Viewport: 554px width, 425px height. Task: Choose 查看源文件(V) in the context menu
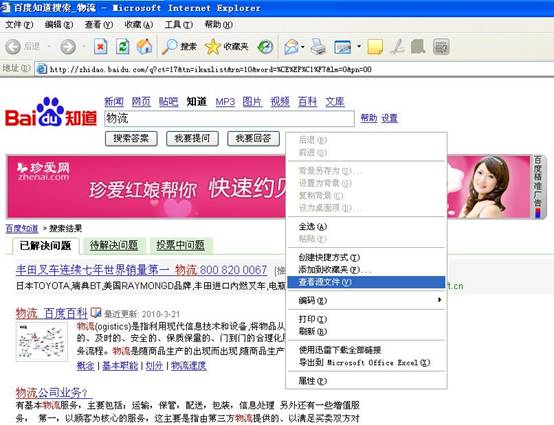click(x=366, y=282)
